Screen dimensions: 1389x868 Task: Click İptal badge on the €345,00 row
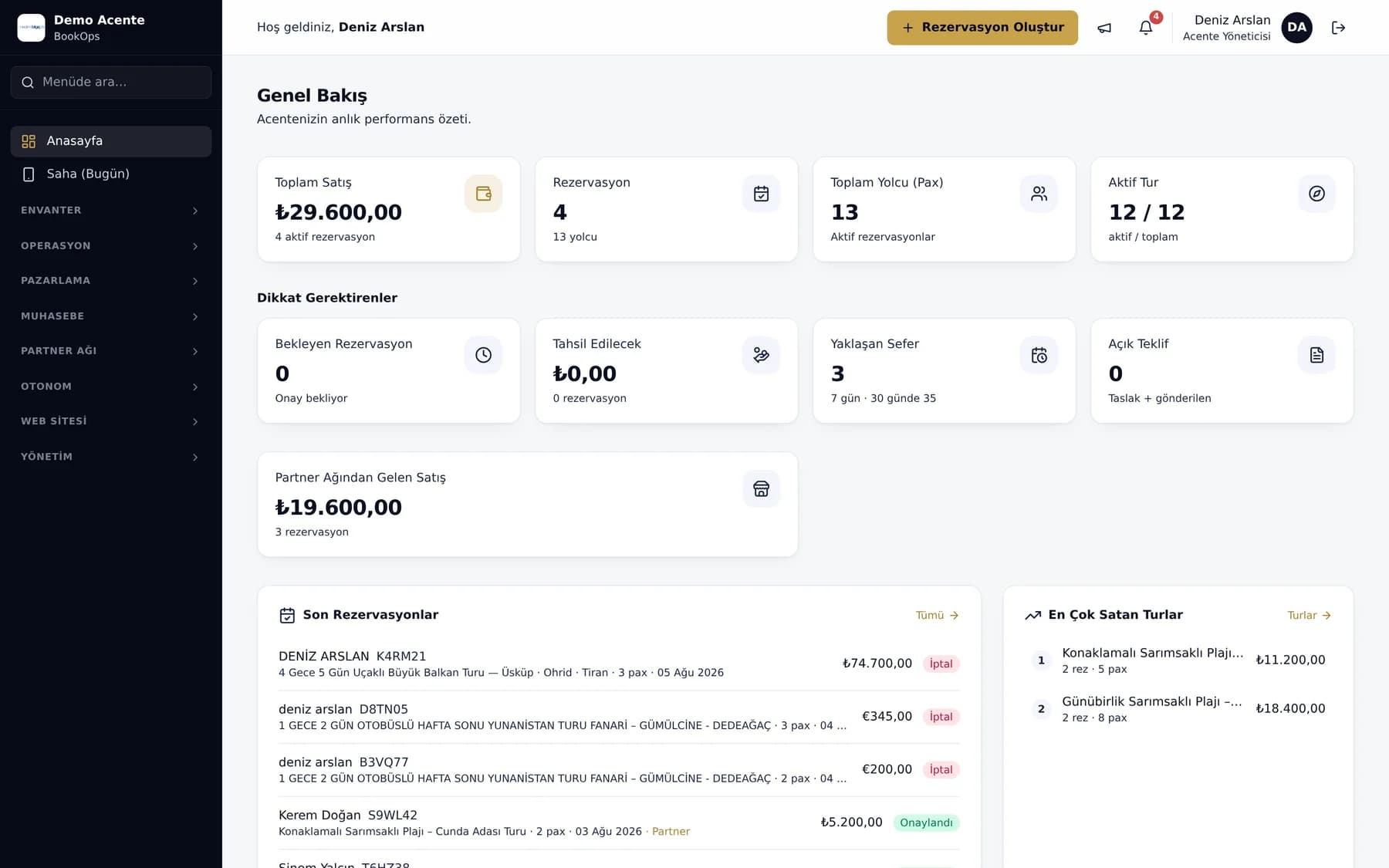pos(941,717)
